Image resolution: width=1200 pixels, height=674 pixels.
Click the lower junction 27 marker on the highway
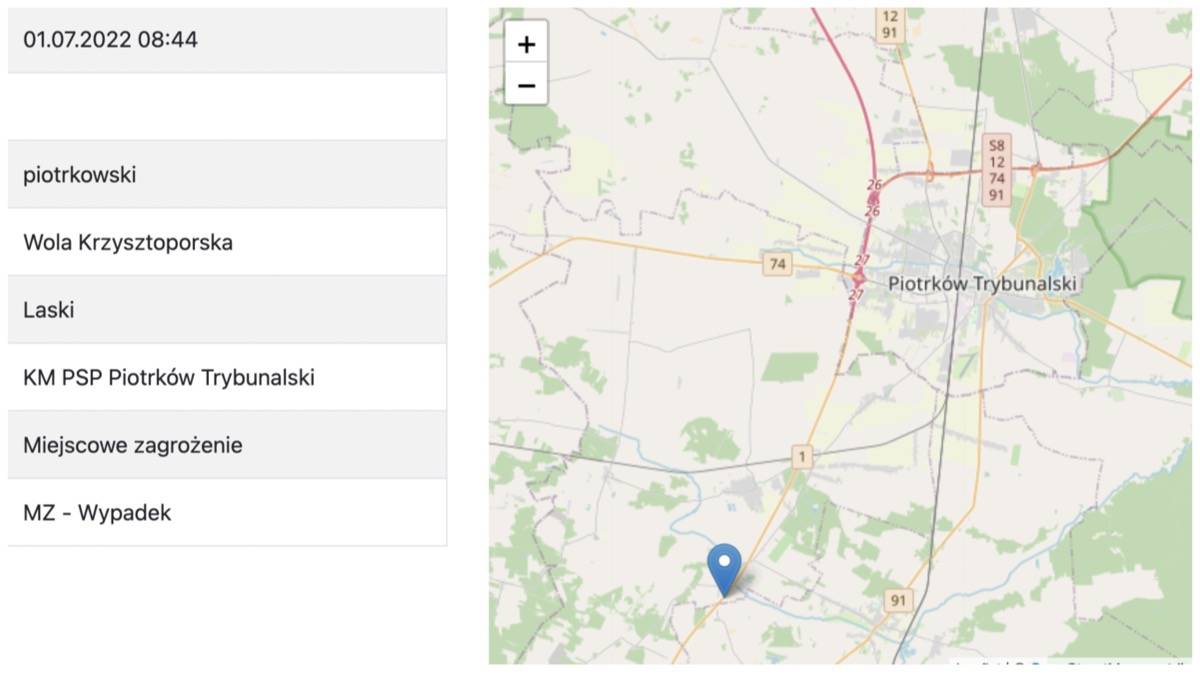[855, 295]
